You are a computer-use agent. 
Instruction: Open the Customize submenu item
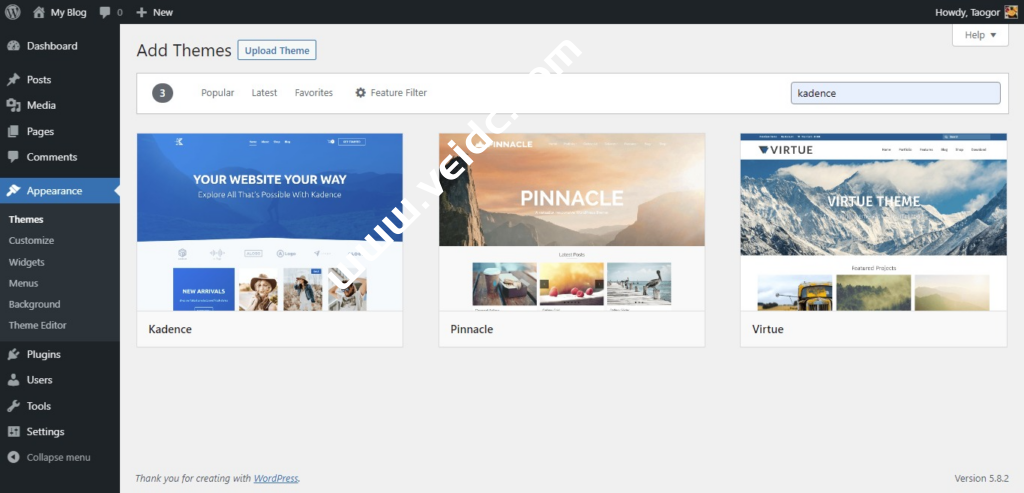point(31,240)
